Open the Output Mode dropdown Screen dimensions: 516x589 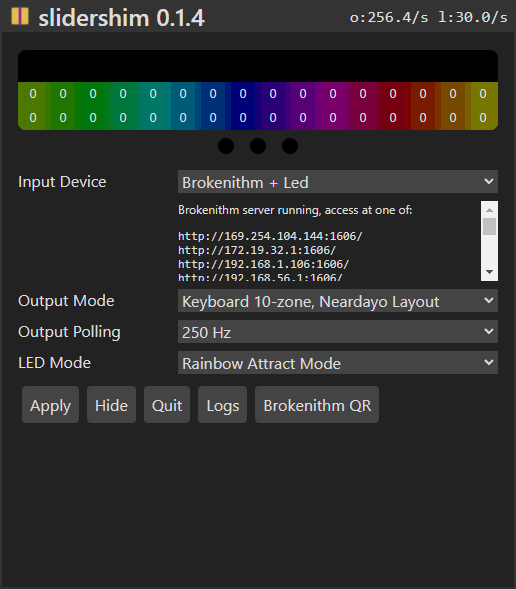click(338, 301)
